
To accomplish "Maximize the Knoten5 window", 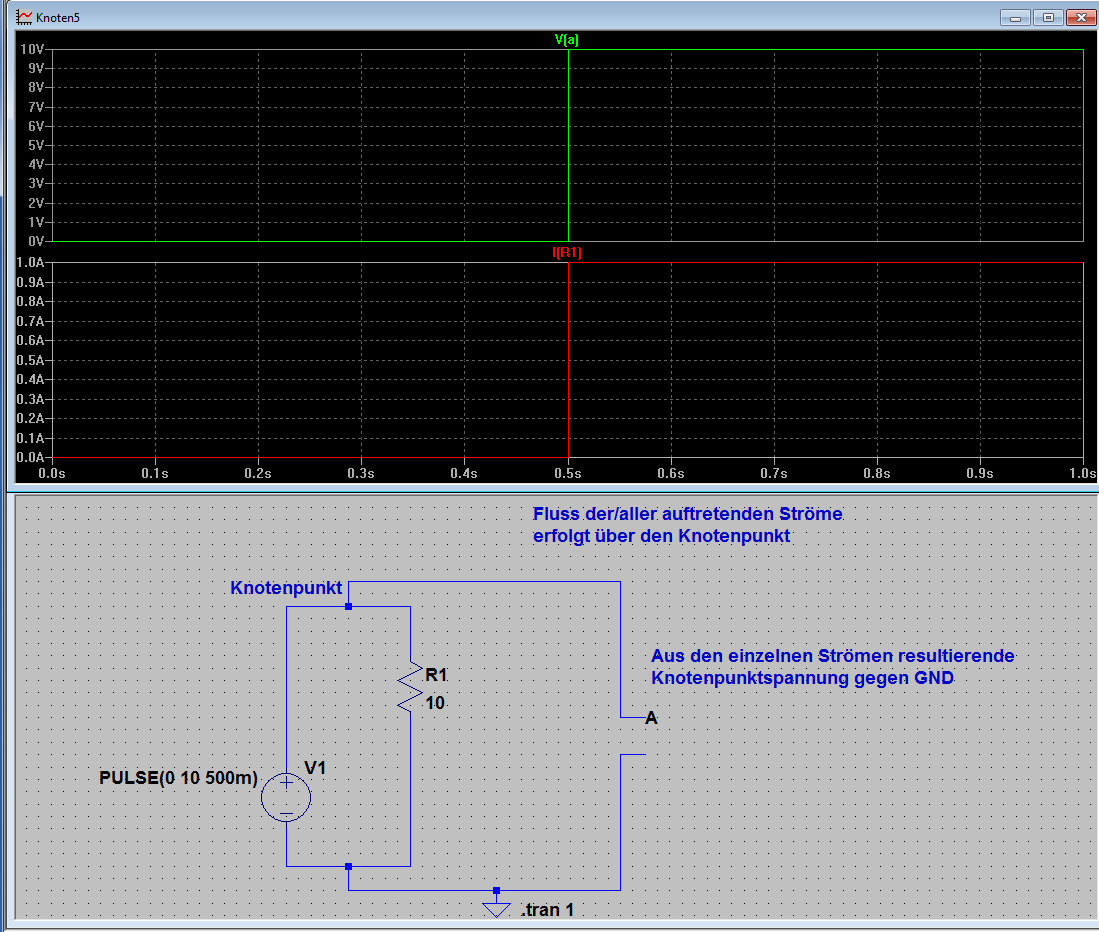I will 1049,18.
